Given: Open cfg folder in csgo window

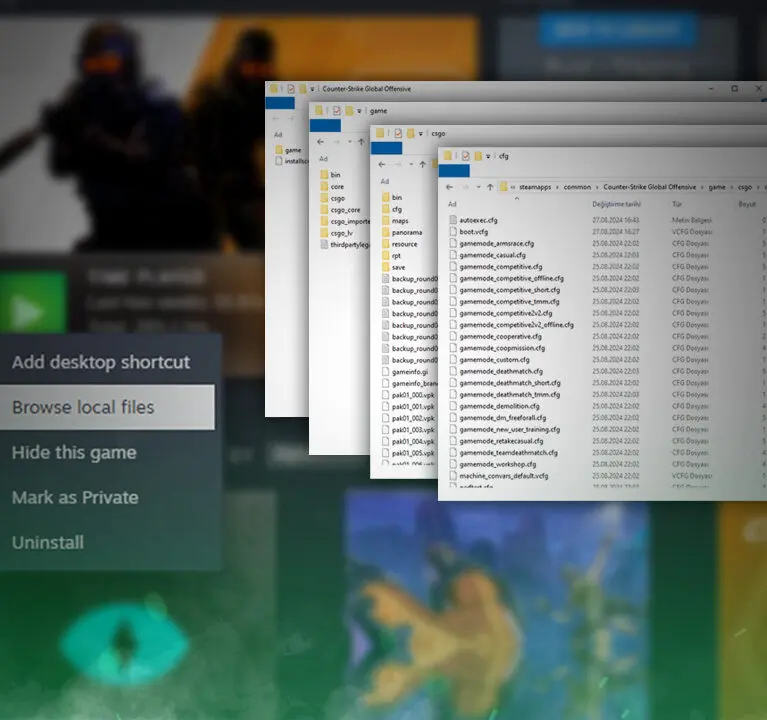Looking at the screenshot, I should click(x=392, y=209).
